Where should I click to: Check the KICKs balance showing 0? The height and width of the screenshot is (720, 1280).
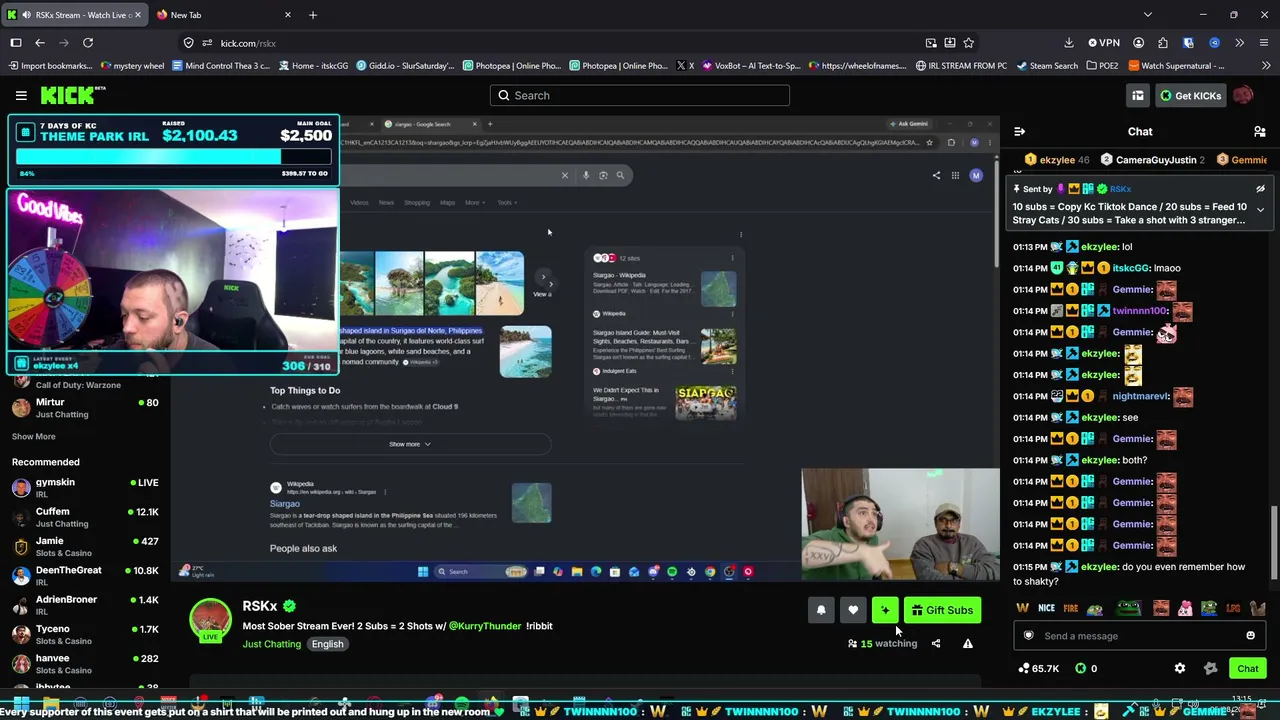[1086, 669]
